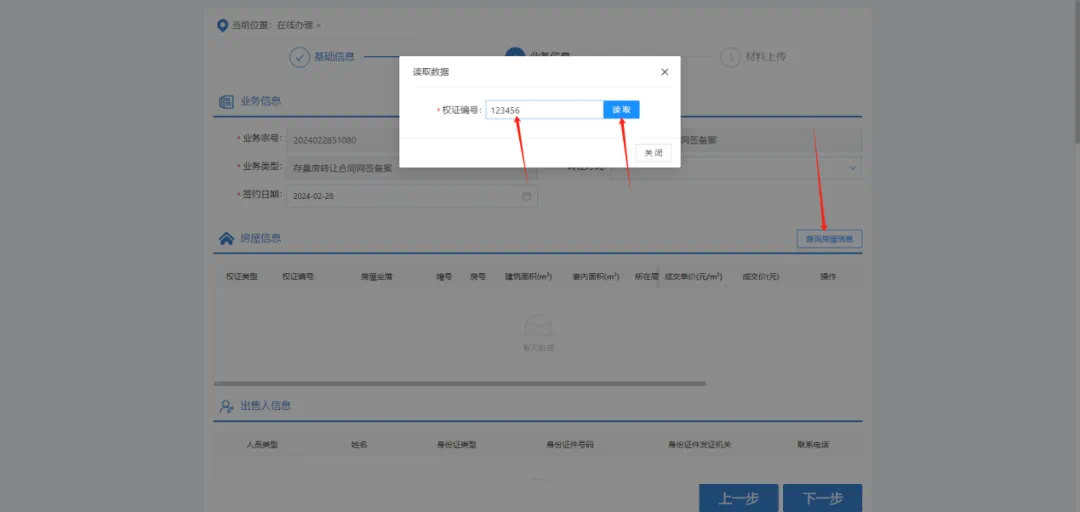Click the 人员类型 column header
This screenshot has width=1080, height=512.
coord(262,444)
